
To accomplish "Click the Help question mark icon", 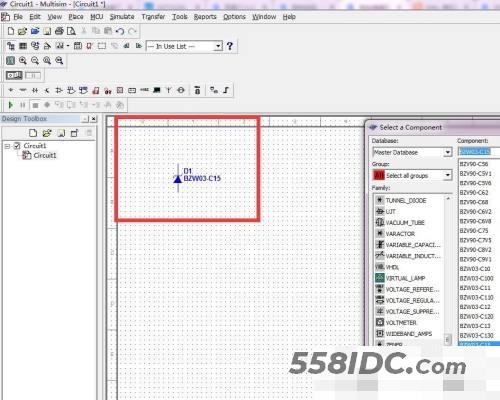I will tap(230, 46).
